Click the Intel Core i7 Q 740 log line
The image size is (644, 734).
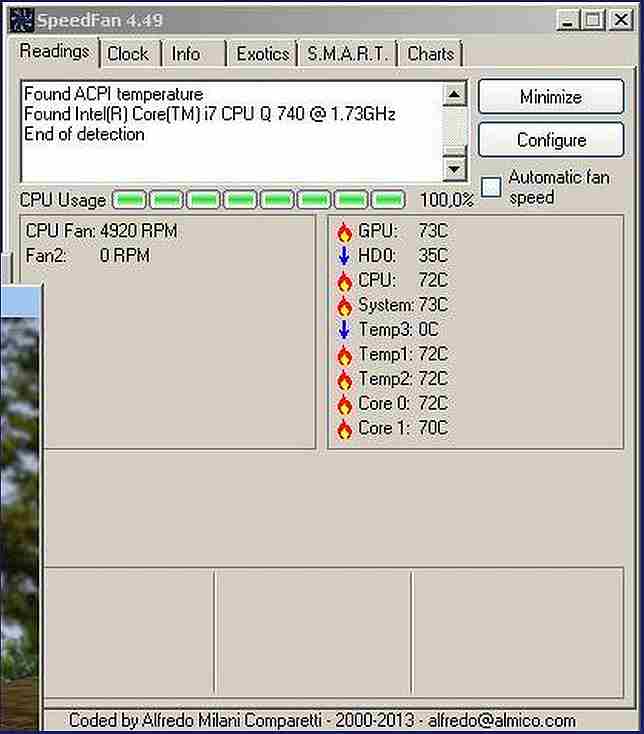210,114
